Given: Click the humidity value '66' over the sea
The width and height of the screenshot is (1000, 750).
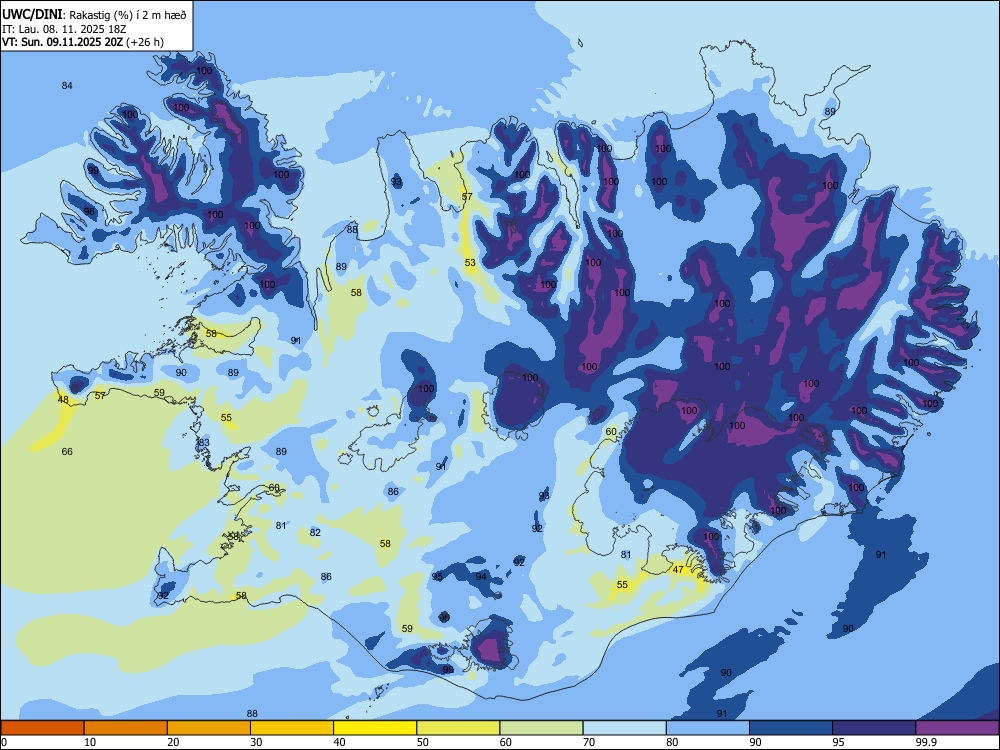Looking at the screenshot, I should pyautogui.click(x=67, y=452).
